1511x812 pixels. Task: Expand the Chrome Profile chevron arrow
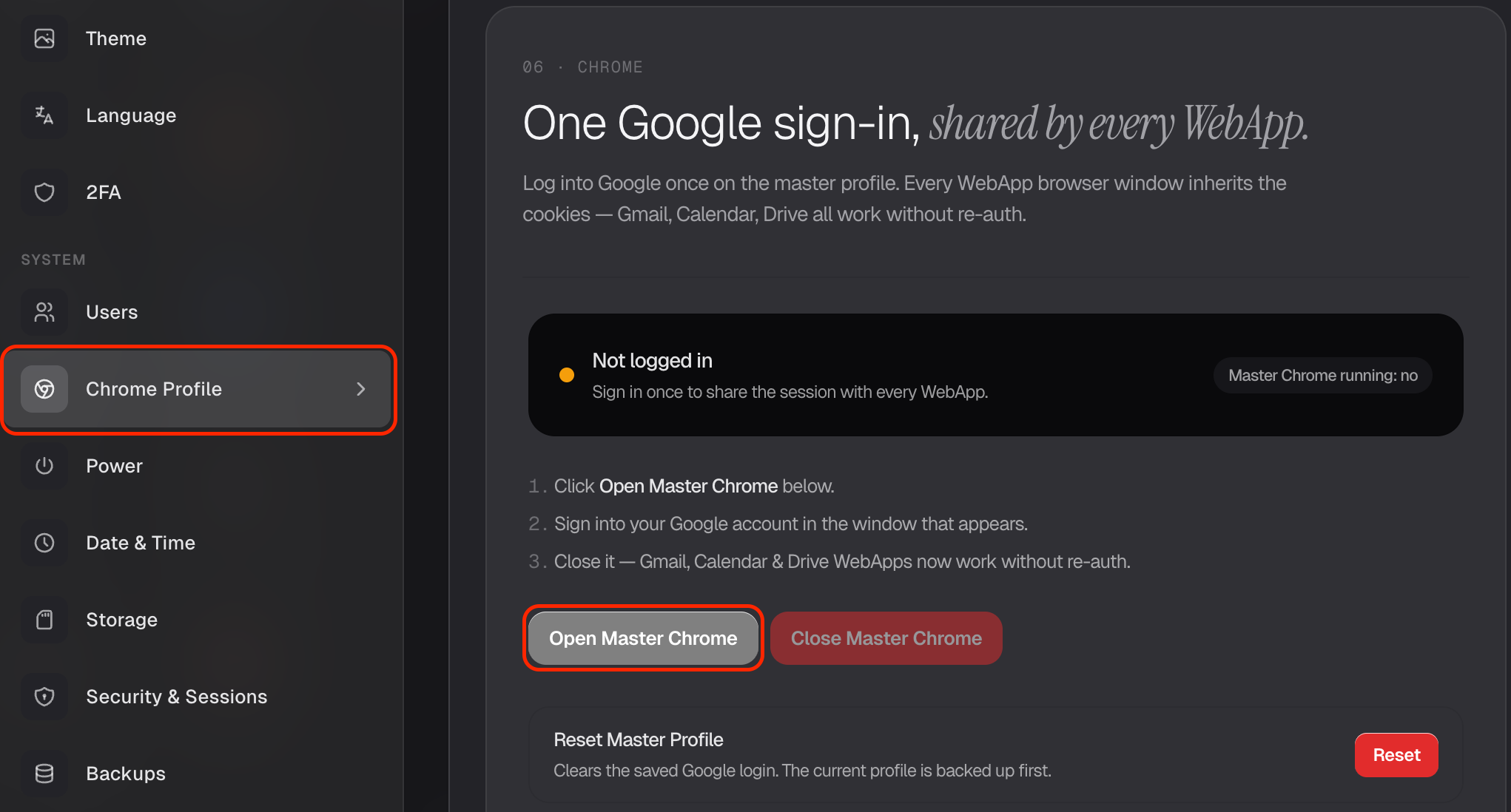(361, 389)
